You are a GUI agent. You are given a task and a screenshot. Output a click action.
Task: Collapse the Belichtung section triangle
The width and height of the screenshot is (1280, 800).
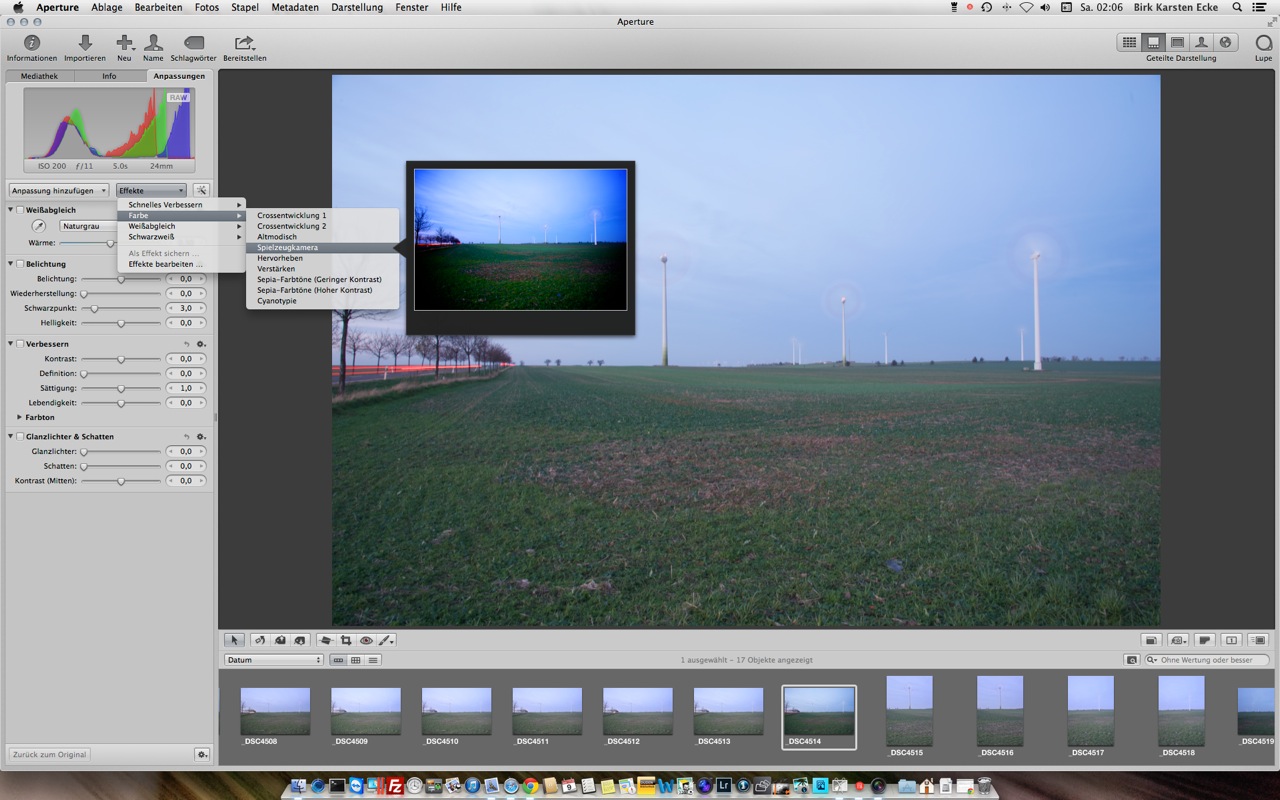[x=11, y=264]
